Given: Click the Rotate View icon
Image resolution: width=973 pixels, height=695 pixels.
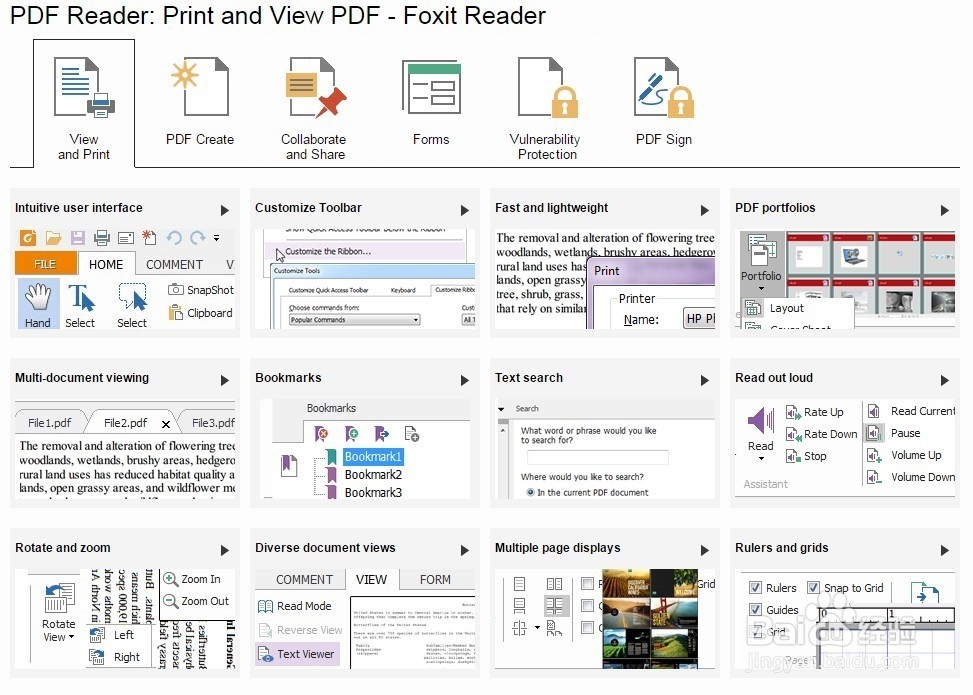Looking at the screenshot, I should point(60,598).
